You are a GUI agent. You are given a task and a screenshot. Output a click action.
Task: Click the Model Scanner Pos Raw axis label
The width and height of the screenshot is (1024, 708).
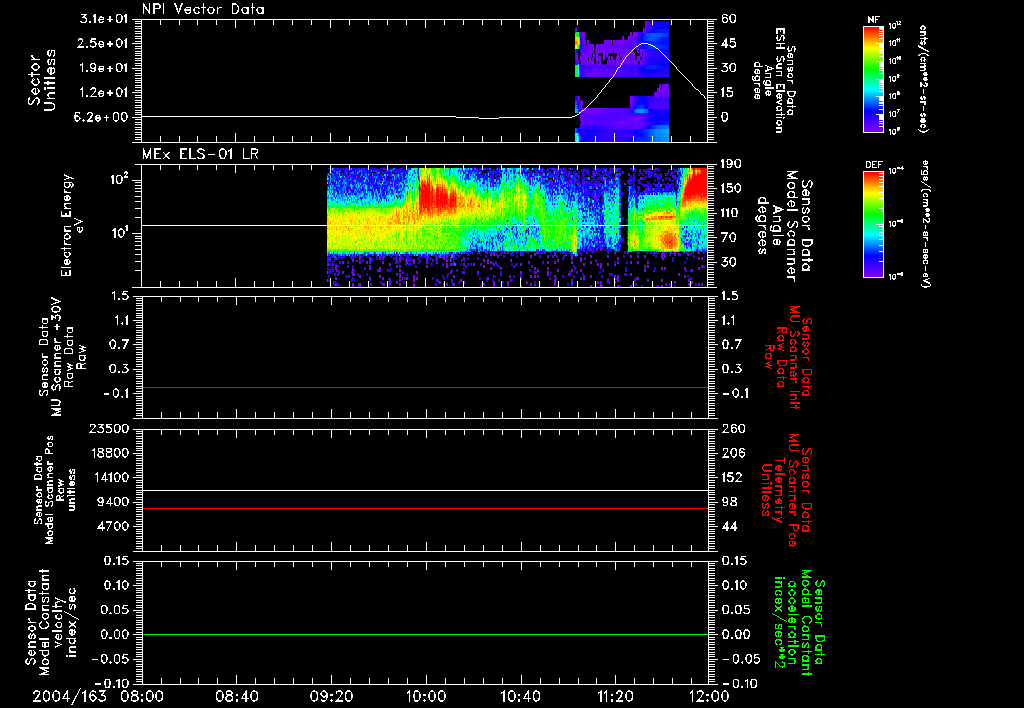54,490
